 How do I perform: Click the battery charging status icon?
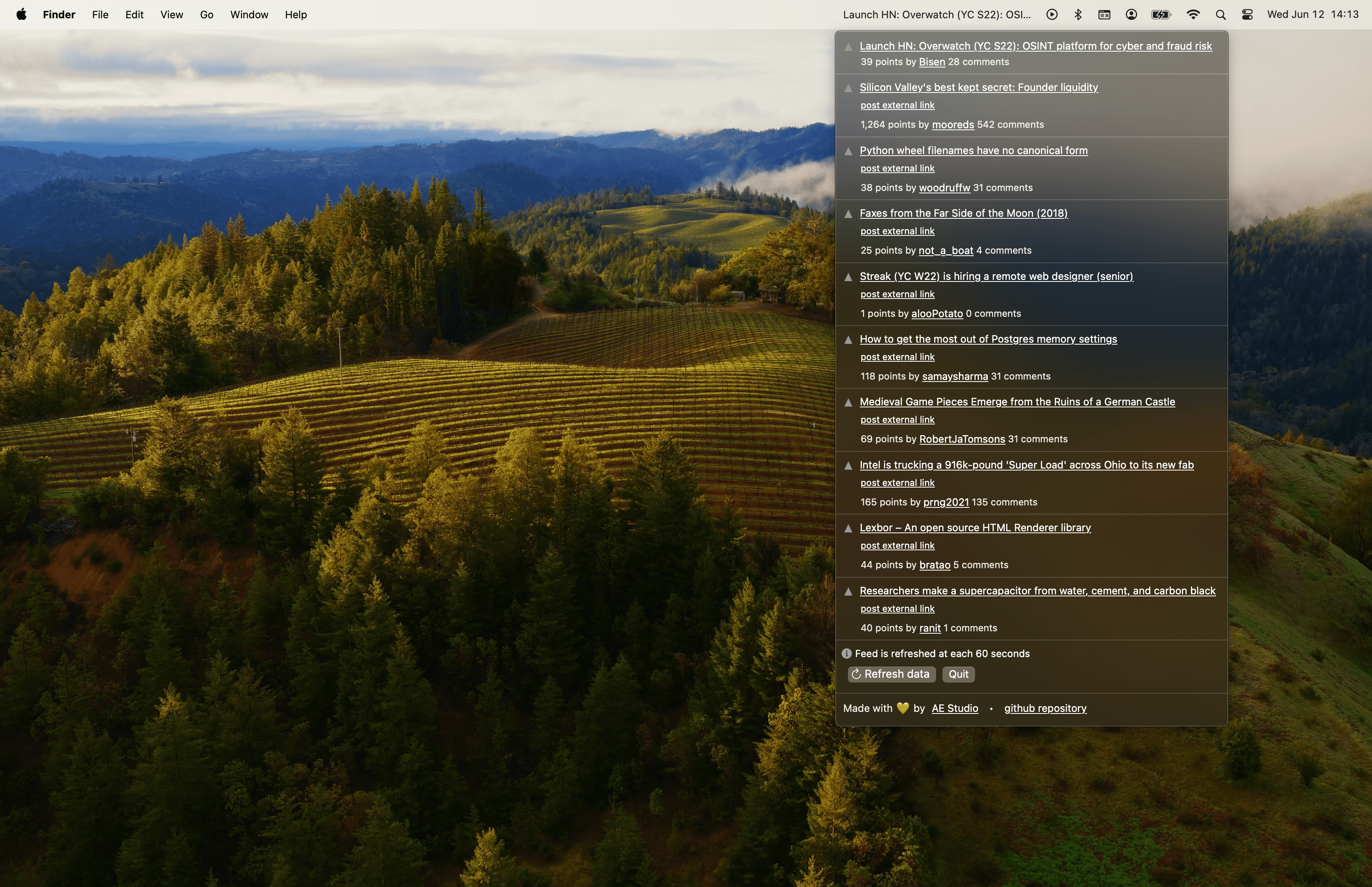point(1161,14)
